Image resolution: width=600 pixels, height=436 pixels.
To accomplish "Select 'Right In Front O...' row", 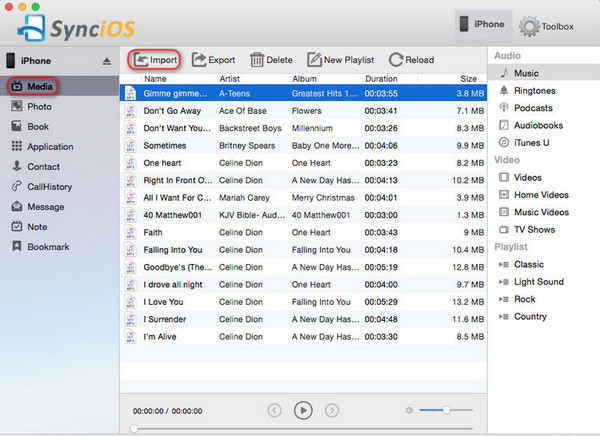I will pyautogui.click(x=303, y=180).
